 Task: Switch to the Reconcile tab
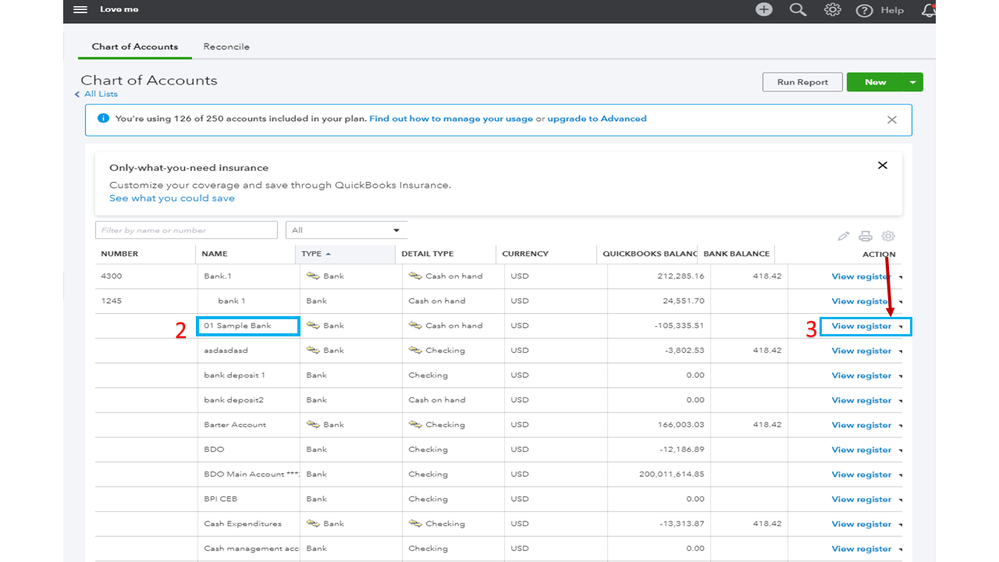coord(226,47)
